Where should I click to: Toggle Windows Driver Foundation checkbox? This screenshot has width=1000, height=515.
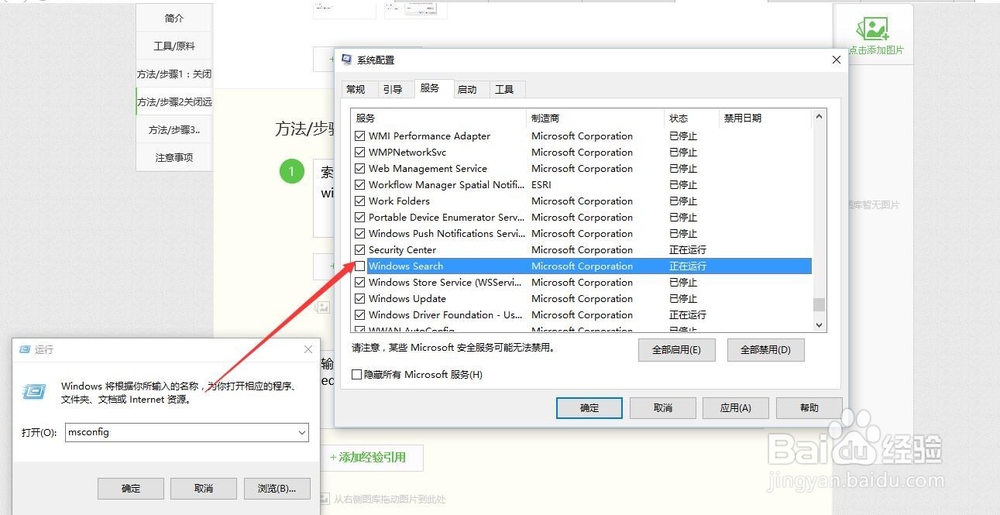click(360, 315)
